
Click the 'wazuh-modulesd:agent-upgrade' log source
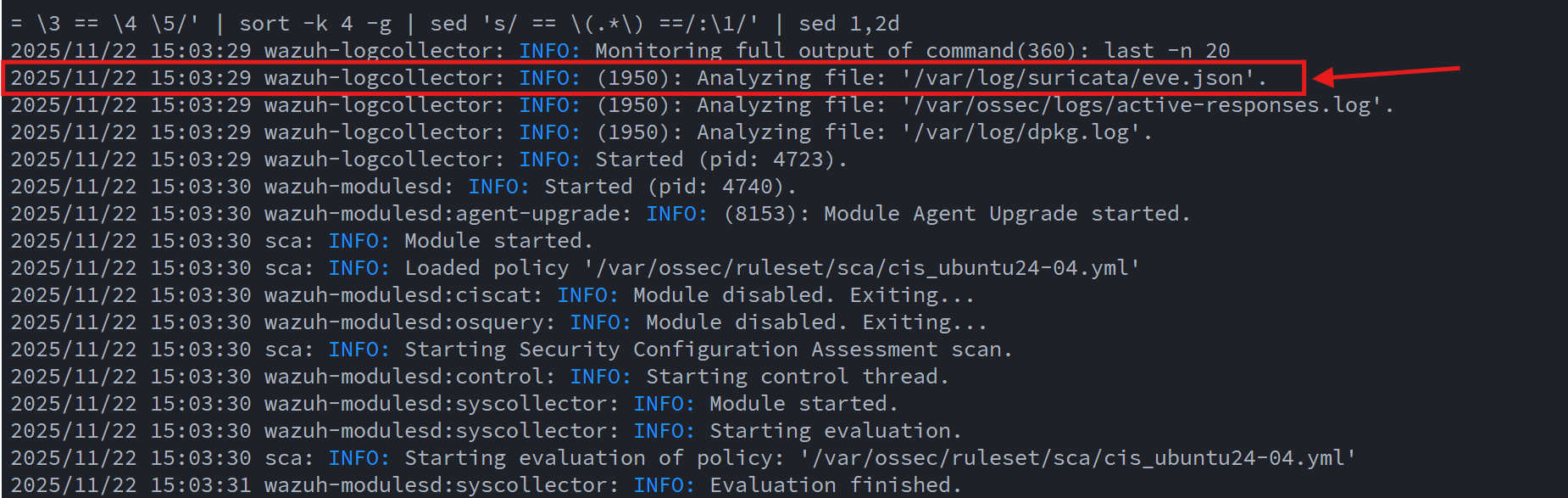[x=448, y=214]
